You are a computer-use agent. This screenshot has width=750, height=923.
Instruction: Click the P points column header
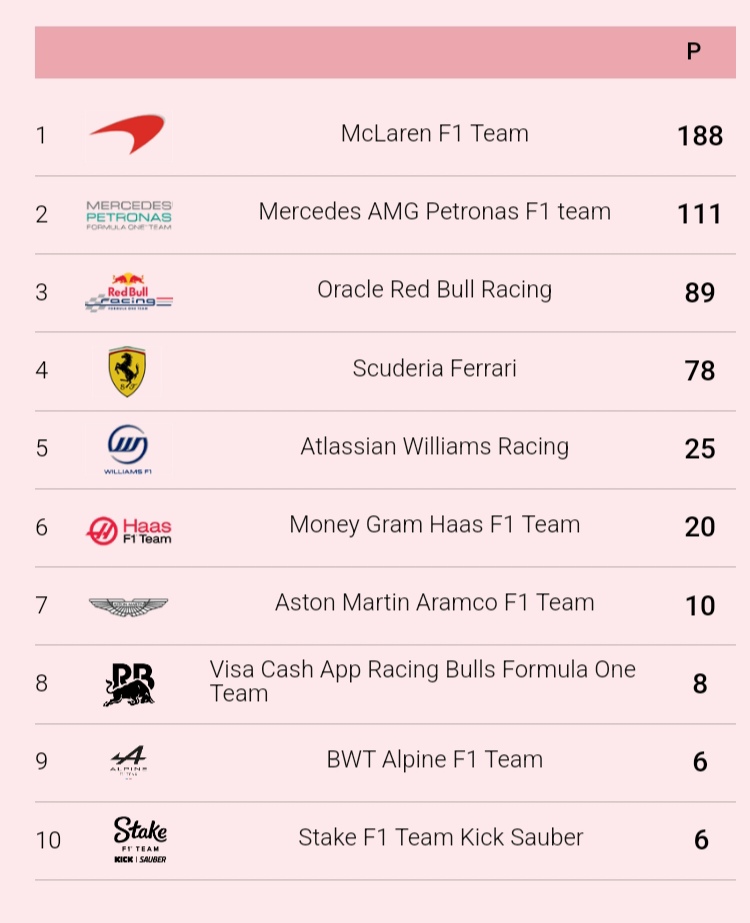coord(693,52)
